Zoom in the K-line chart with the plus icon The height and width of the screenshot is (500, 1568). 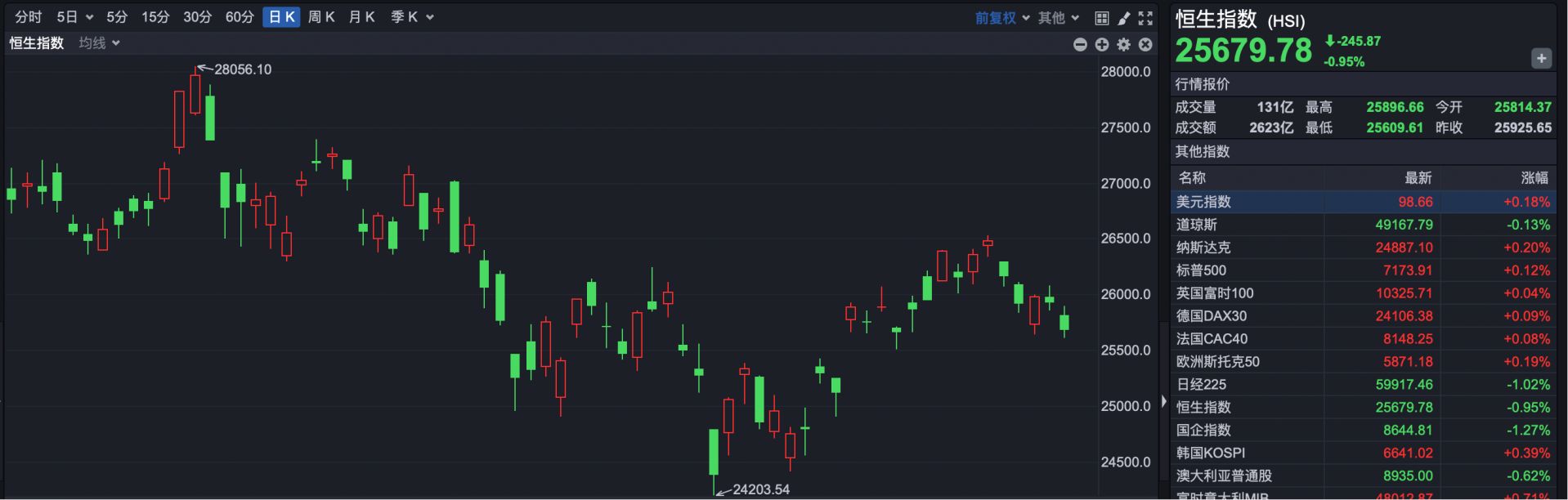pos(1102,45)
